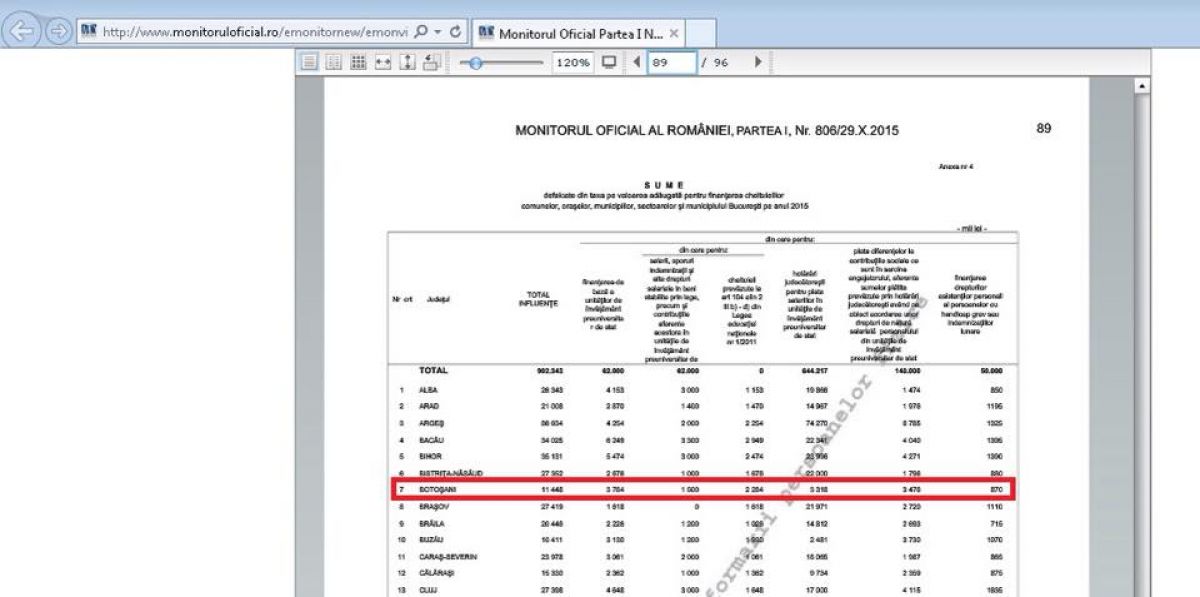Click the browser Back button

[x=23, y=32]
